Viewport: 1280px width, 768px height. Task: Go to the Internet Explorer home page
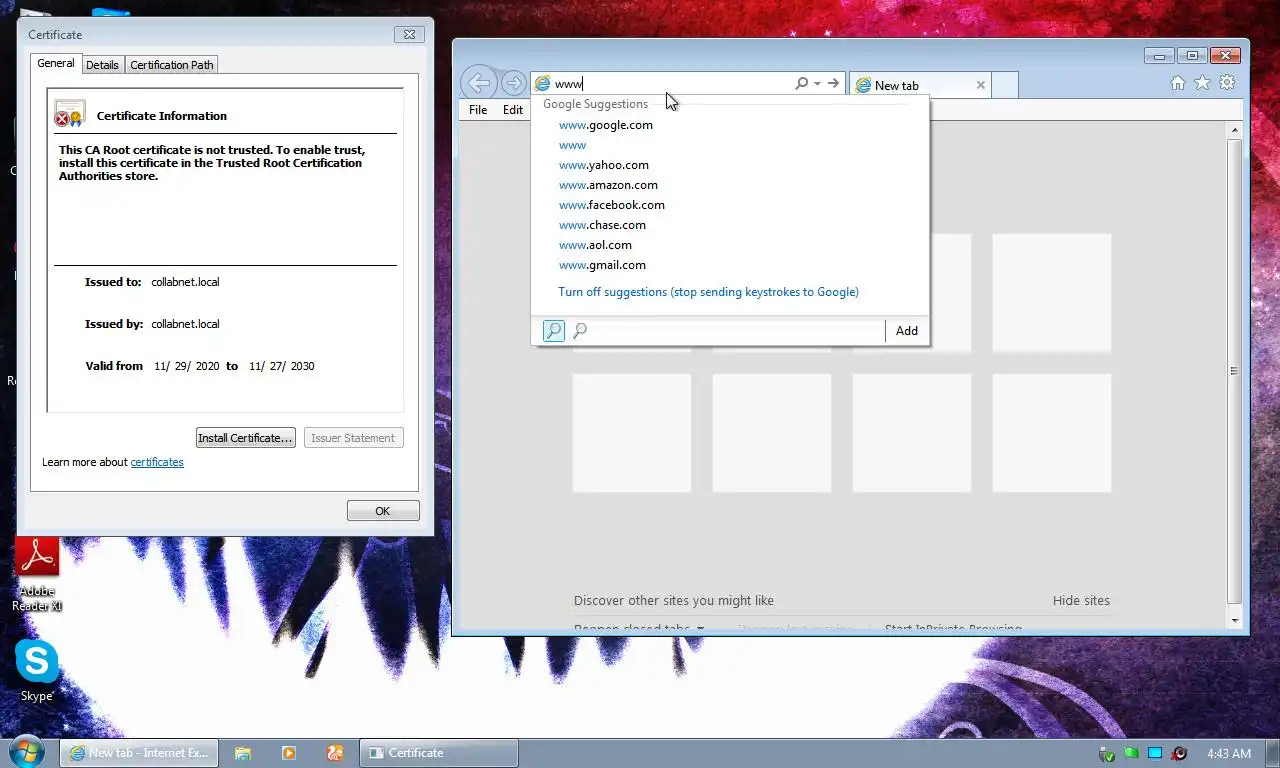1178,83
